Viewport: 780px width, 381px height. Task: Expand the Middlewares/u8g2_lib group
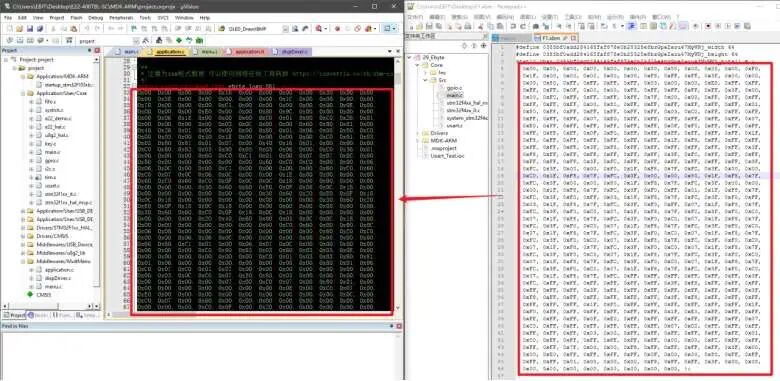pos(23,253)
